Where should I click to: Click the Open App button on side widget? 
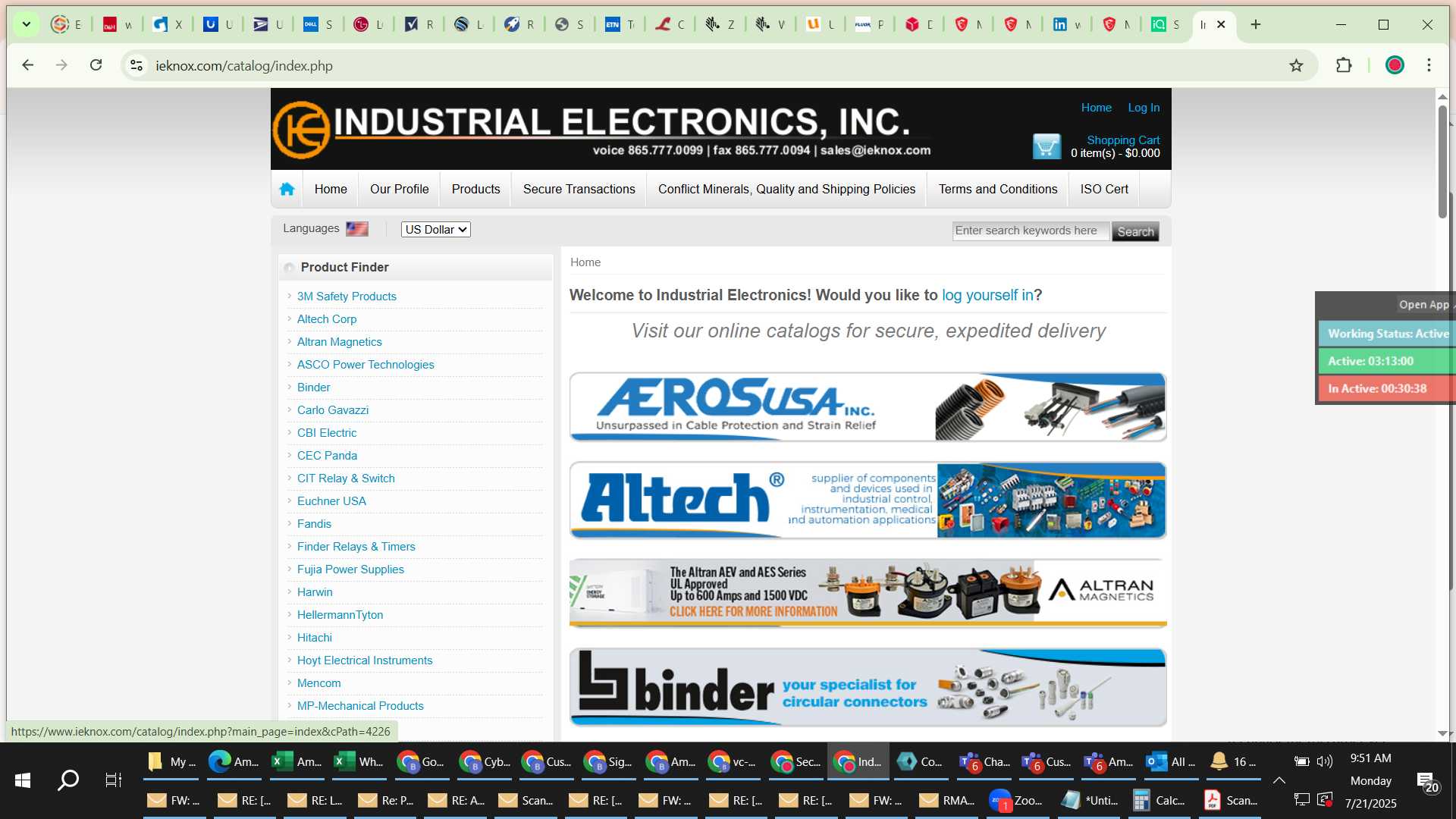click(x=1424, y=304)
